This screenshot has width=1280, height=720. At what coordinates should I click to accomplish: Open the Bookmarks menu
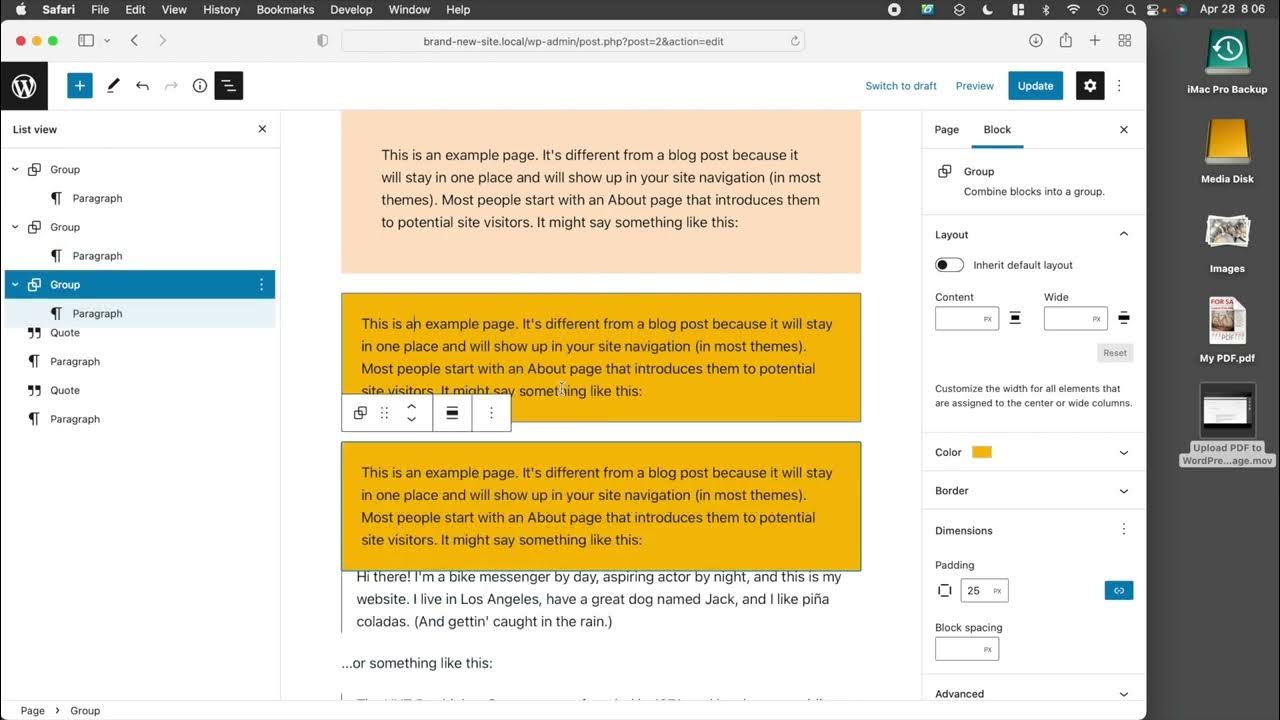[285, 9]
